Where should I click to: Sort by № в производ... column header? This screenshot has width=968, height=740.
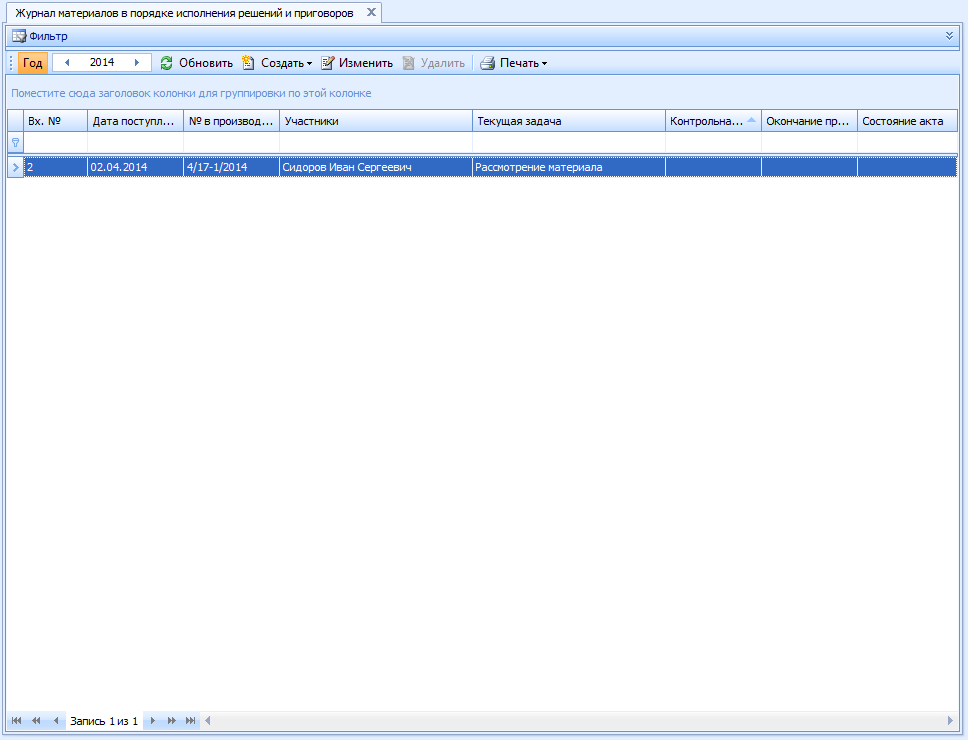point(232,121)
